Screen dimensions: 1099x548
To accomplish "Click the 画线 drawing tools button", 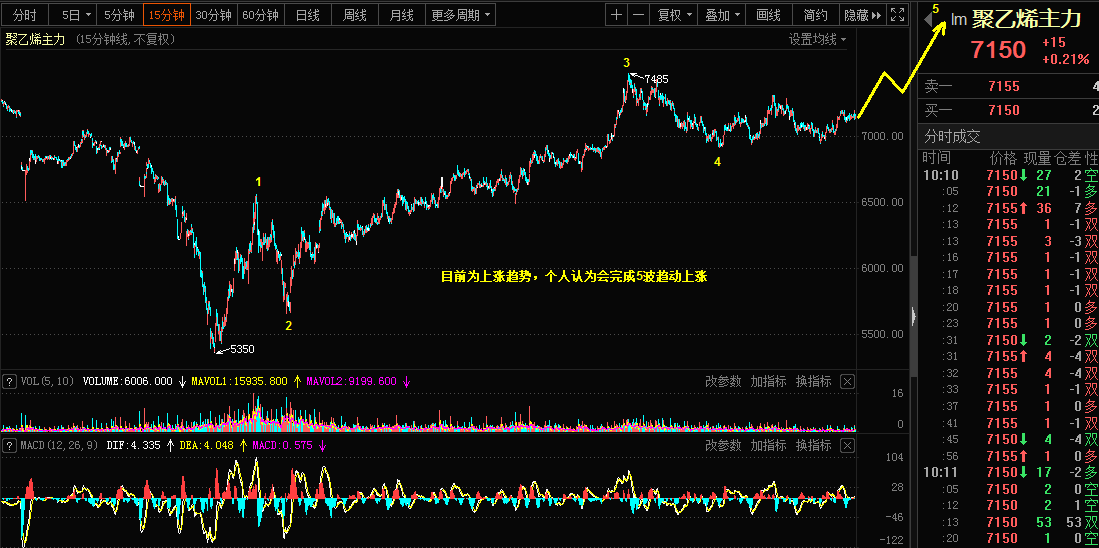I will (769, 15).
